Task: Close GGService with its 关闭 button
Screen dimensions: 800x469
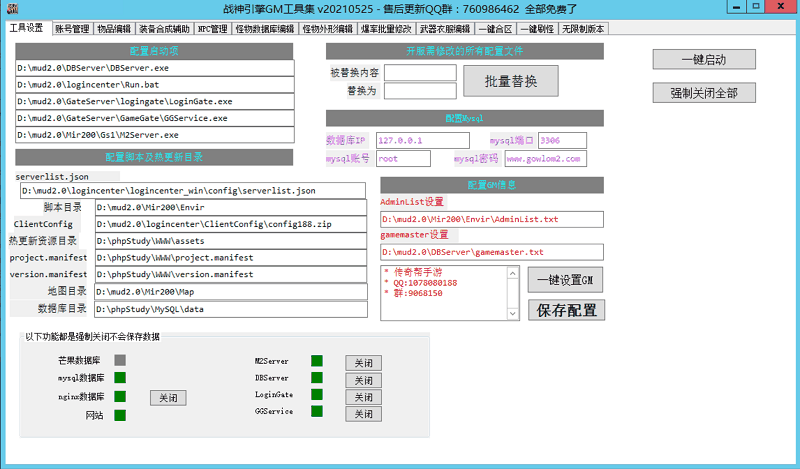Action: [x=363, y=414]
